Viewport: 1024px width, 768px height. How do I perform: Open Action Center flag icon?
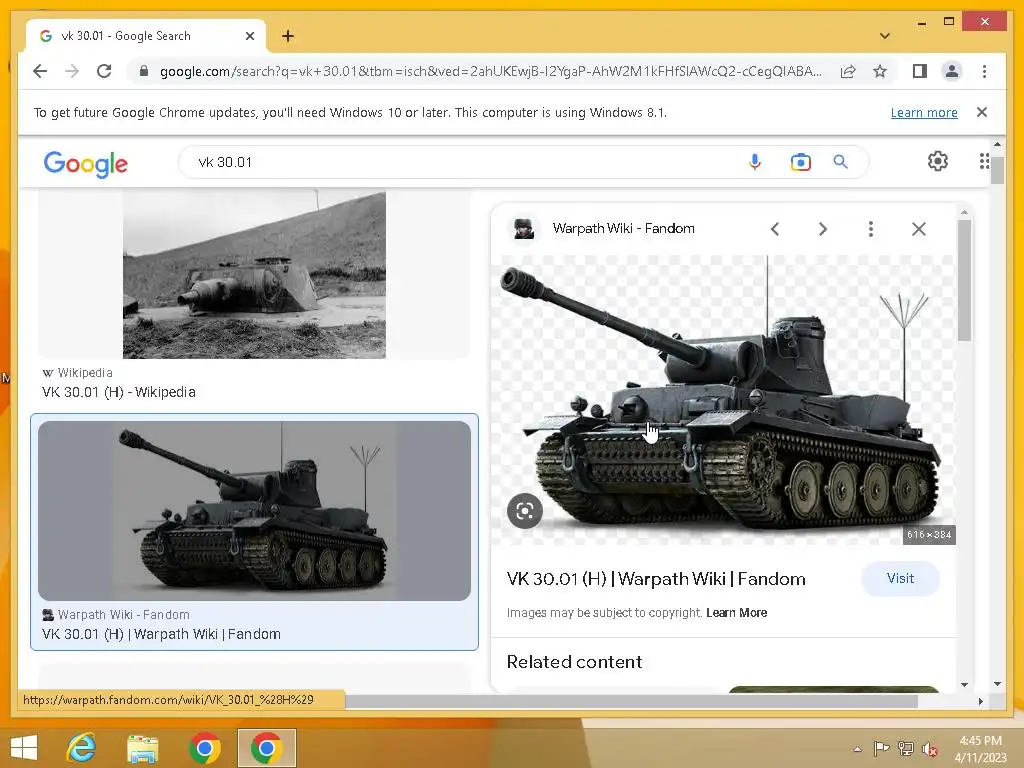(881, 749)
